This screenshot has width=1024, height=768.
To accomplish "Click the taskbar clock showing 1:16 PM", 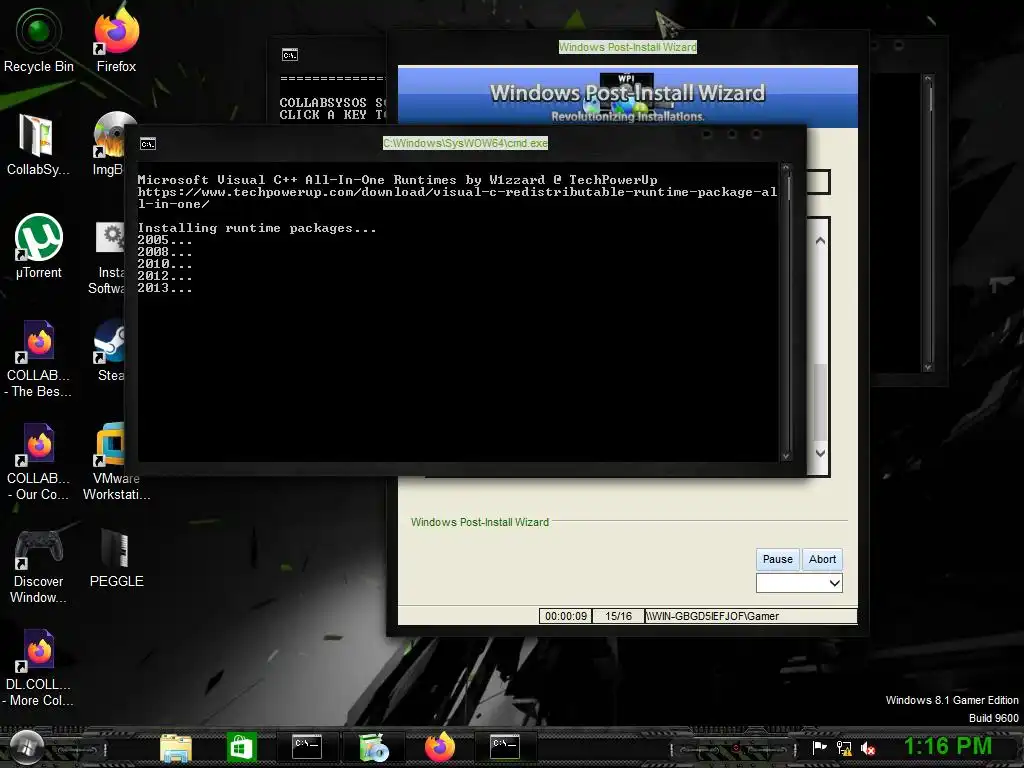I will pos(948,746).
